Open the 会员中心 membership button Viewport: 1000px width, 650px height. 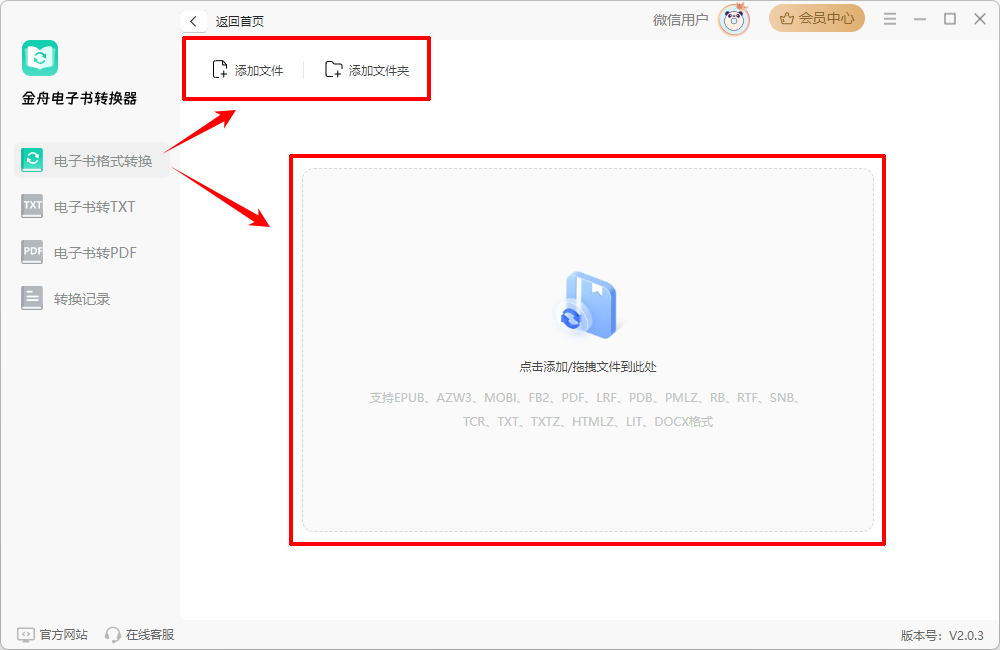[x=817, y=18]
